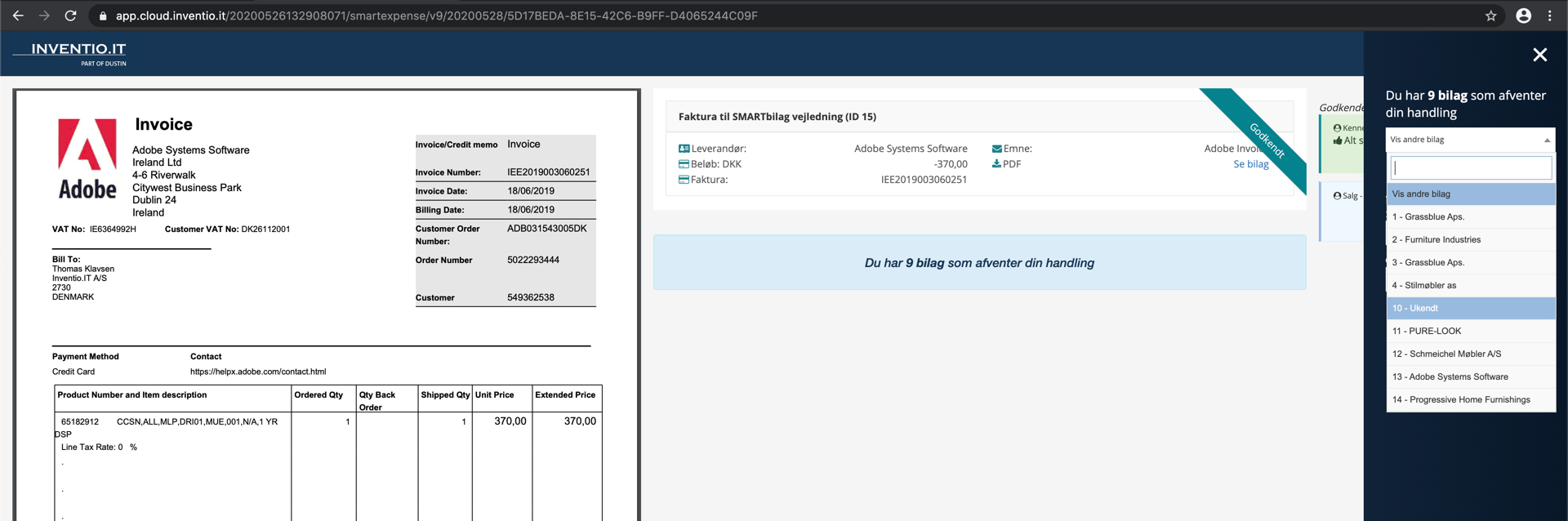Screen dimensions: 1568x521
Task: Click the Customer VAT No DK26112001
Action: pyautogui.click(x=265, y=229)
